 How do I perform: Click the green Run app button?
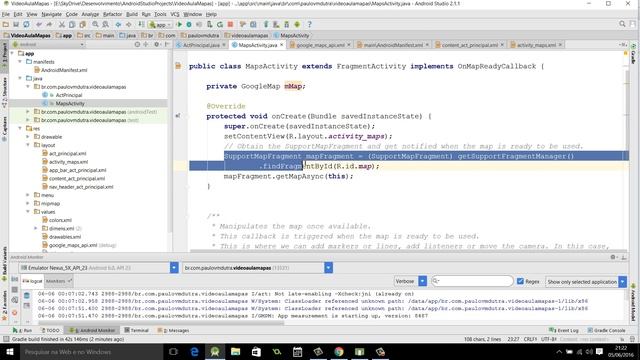(179, 24)
